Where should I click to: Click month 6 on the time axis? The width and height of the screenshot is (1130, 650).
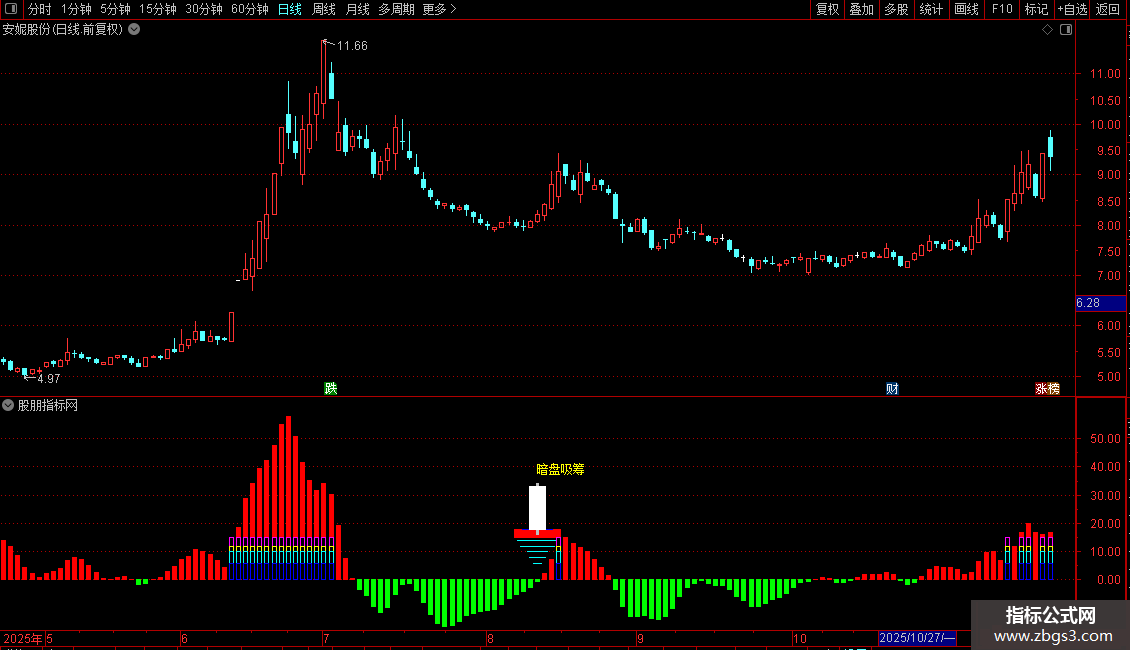point(184,638)
